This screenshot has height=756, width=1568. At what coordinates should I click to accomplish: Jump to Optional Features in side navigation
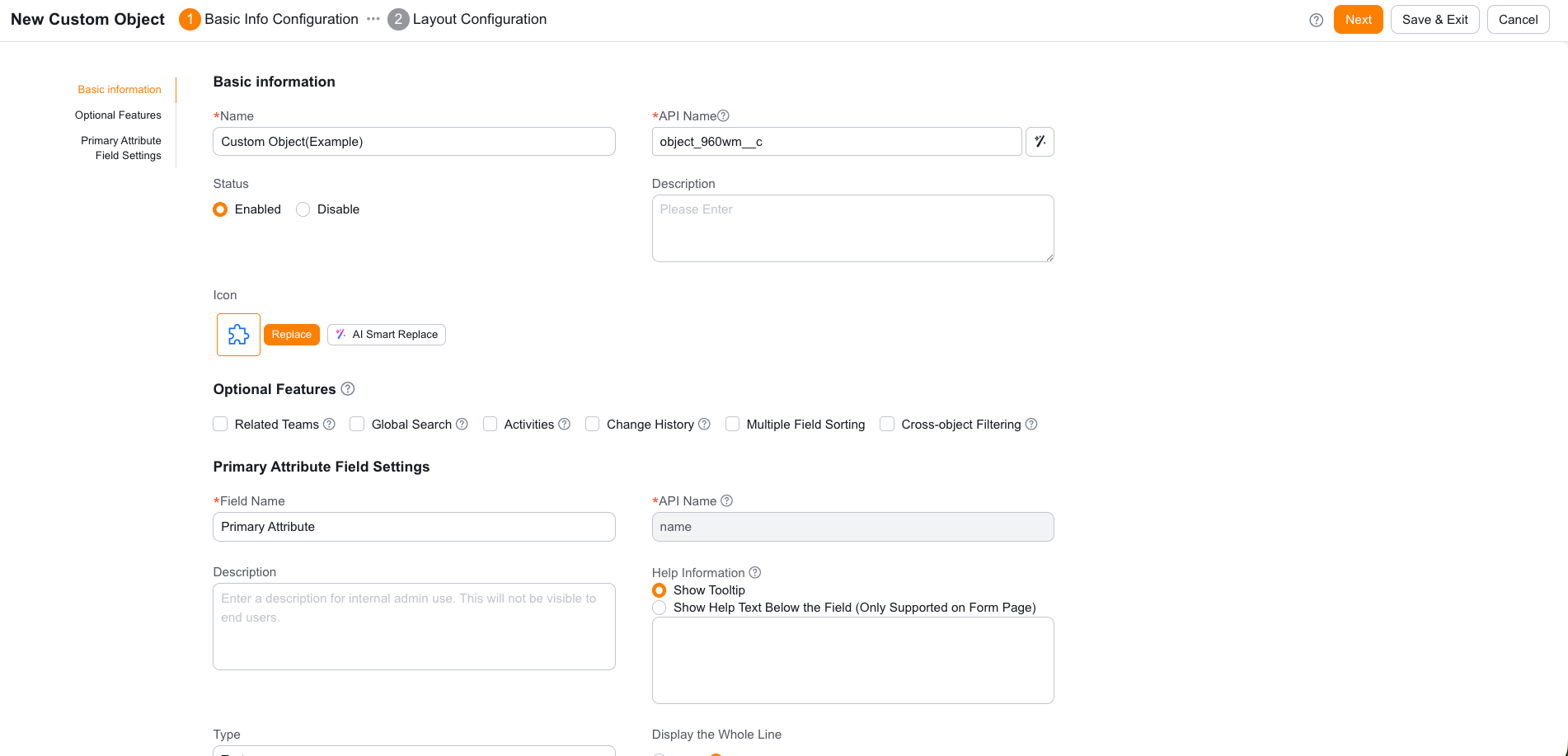(x=118, y=115)
